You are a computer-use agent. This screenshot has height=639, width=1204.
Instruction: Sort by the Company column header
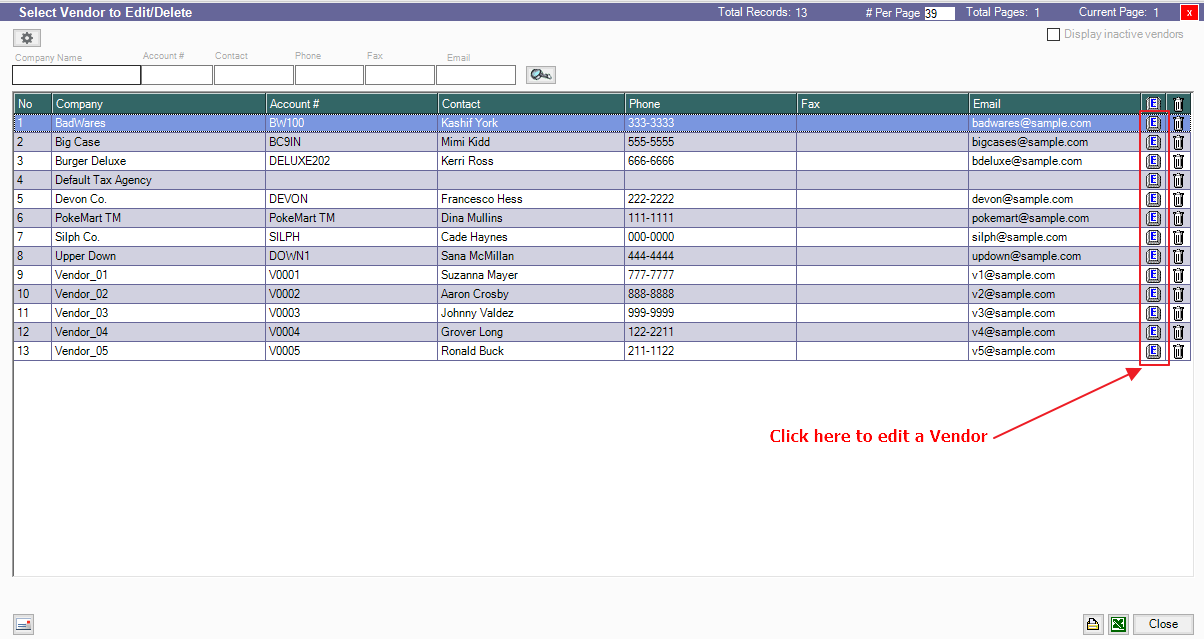coord(158,104)
